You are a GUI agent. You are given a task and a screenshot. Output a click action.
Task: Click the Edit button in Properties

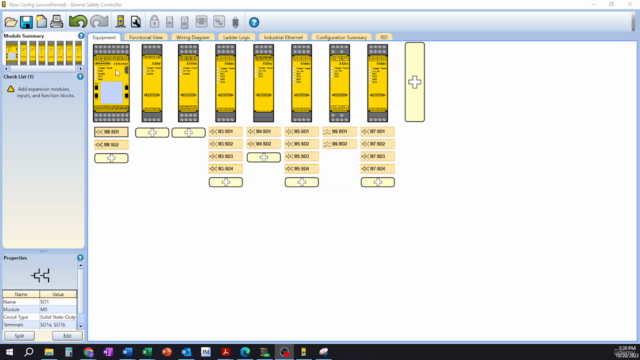[67, 336]
